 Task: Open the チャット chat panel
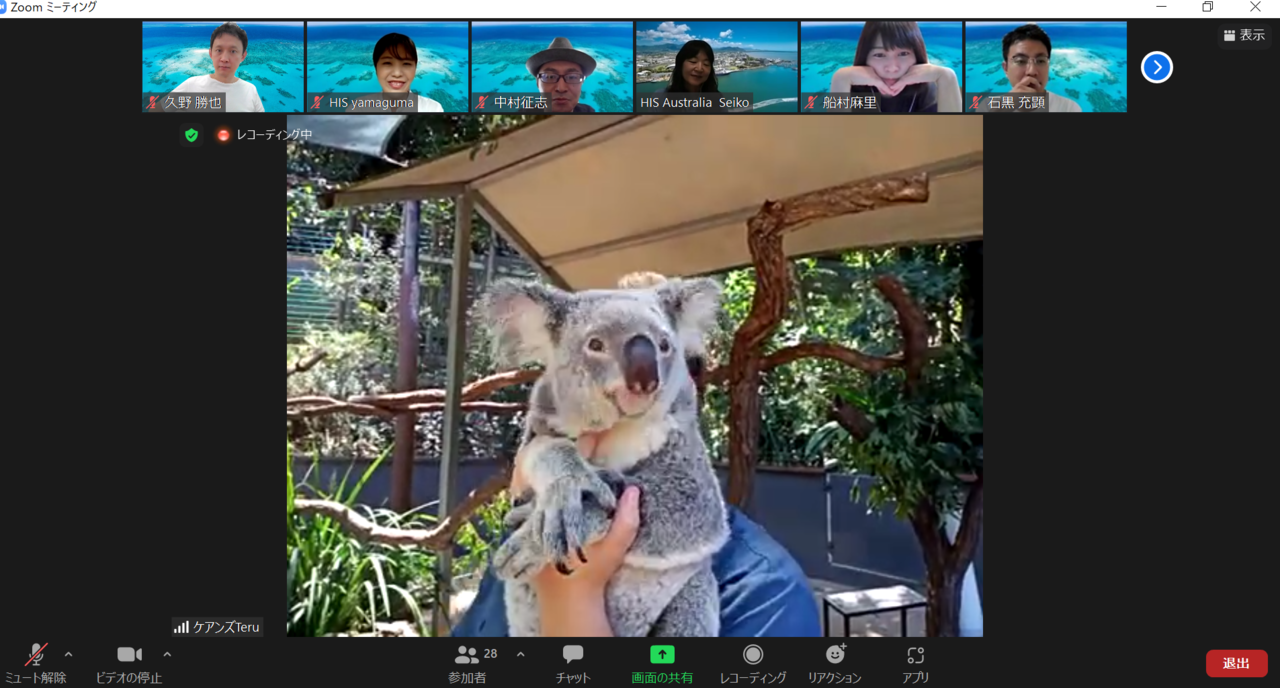point(573,663)
